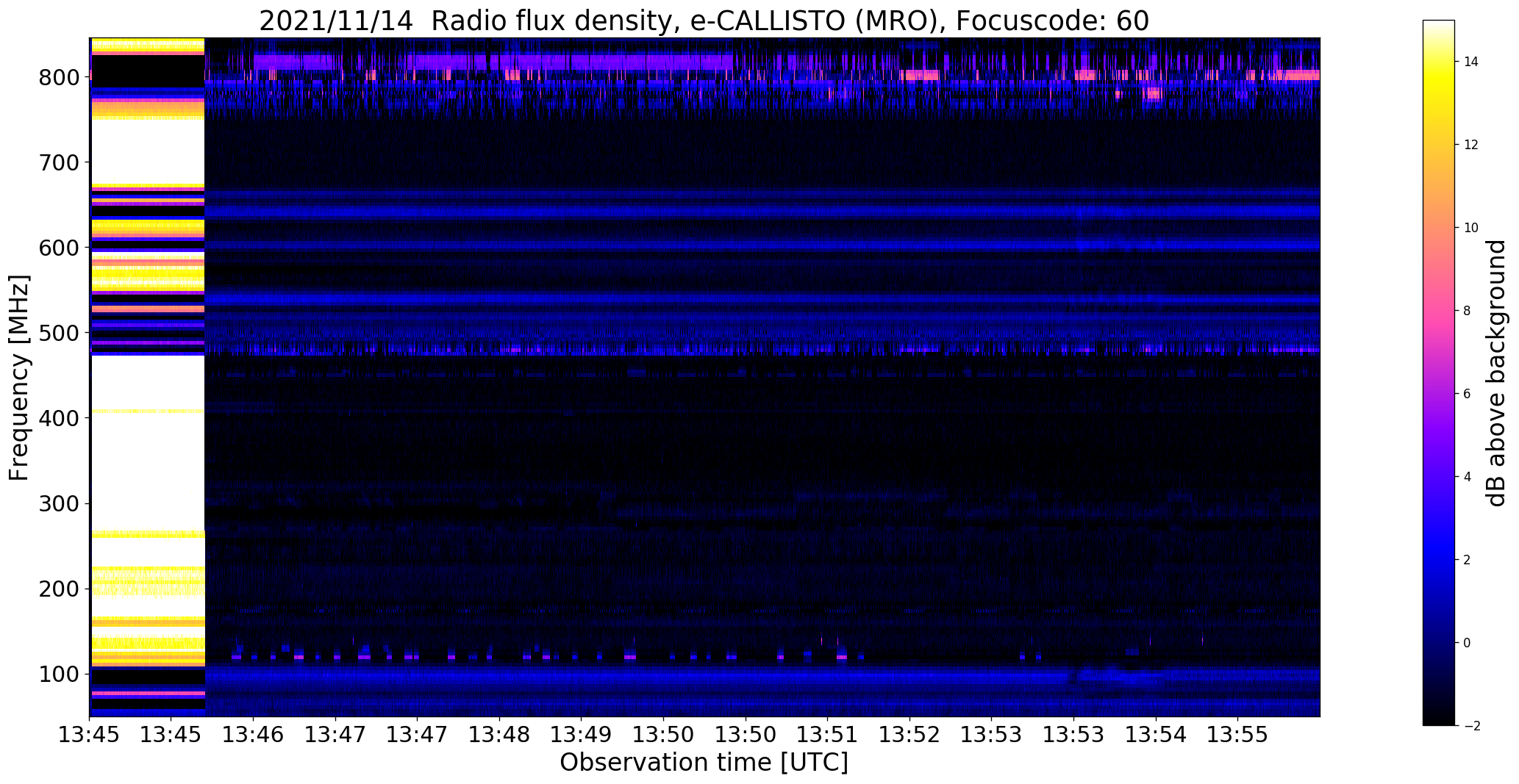Click the 13:54 time tick label
The height and width of the screenshot is (784, 1519).
click(1156, 735)
